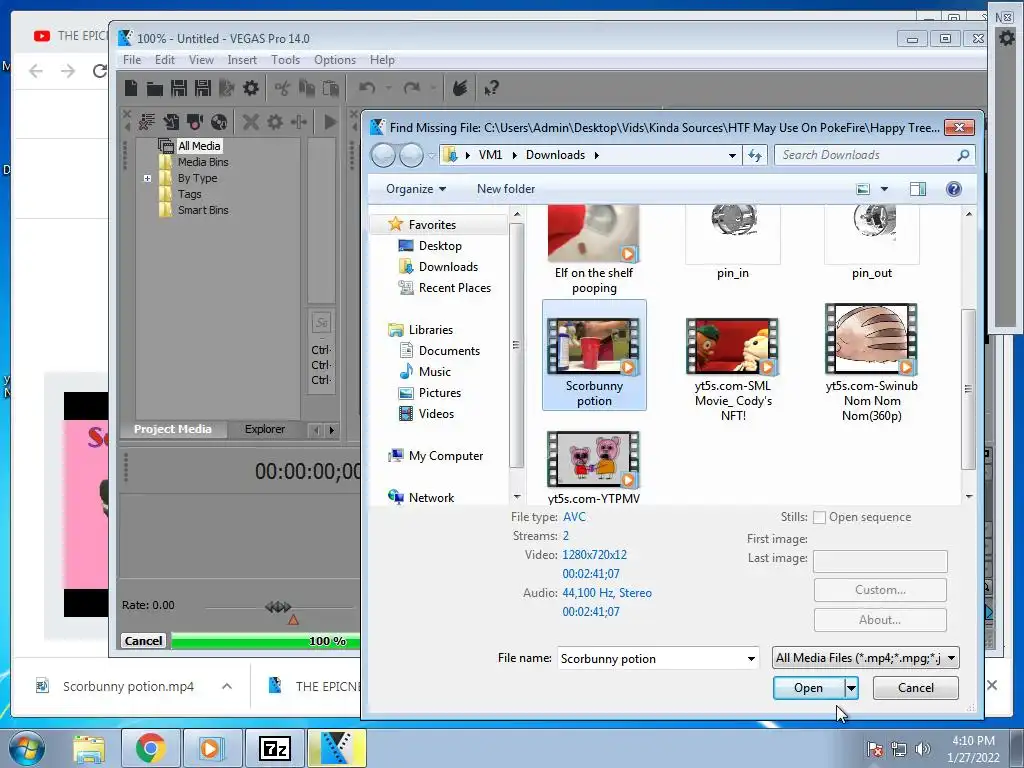
Task: Click Remove selected media X in Project Media
Action: point(251,121)
